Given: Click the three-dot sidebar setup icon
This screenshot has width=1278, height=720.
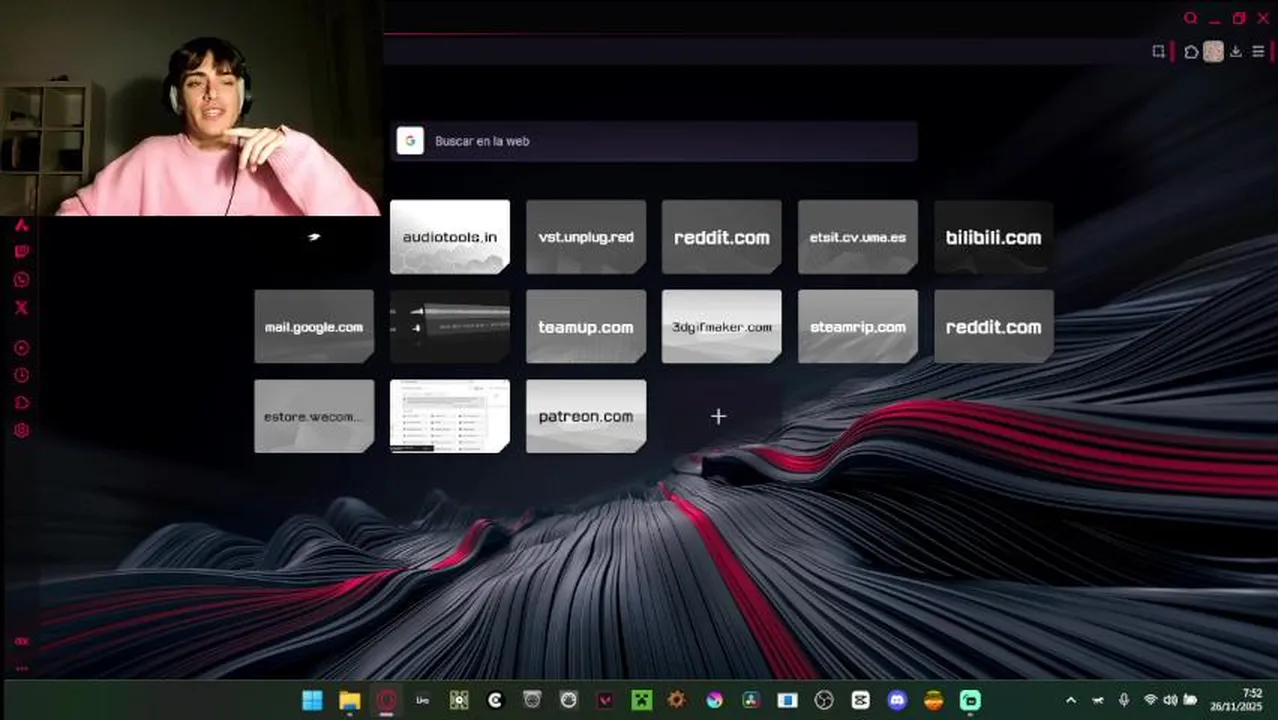Looking at the screenshot, I should (x=21, y=668).
